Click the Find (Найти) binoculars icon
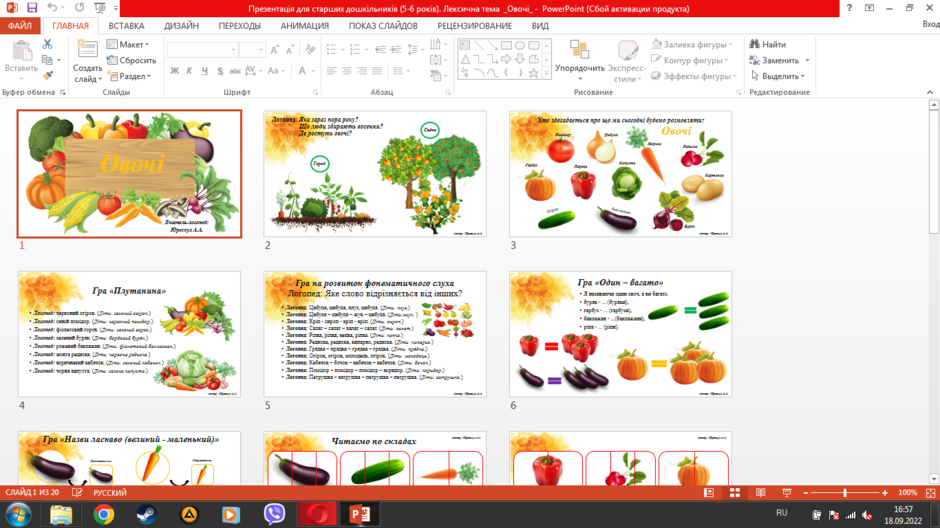940x528 pixels. pos(754,44)
